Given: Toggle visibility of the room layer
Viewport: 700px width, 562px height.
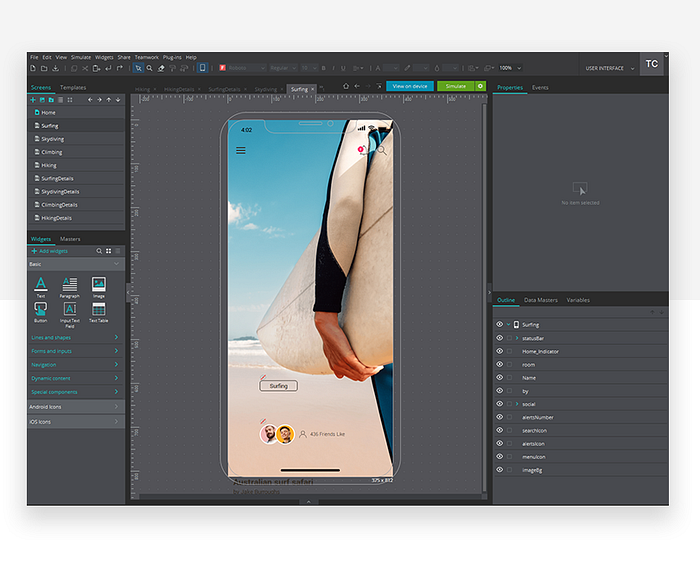Looking at the screenshot, I should [x=500, y=364].
